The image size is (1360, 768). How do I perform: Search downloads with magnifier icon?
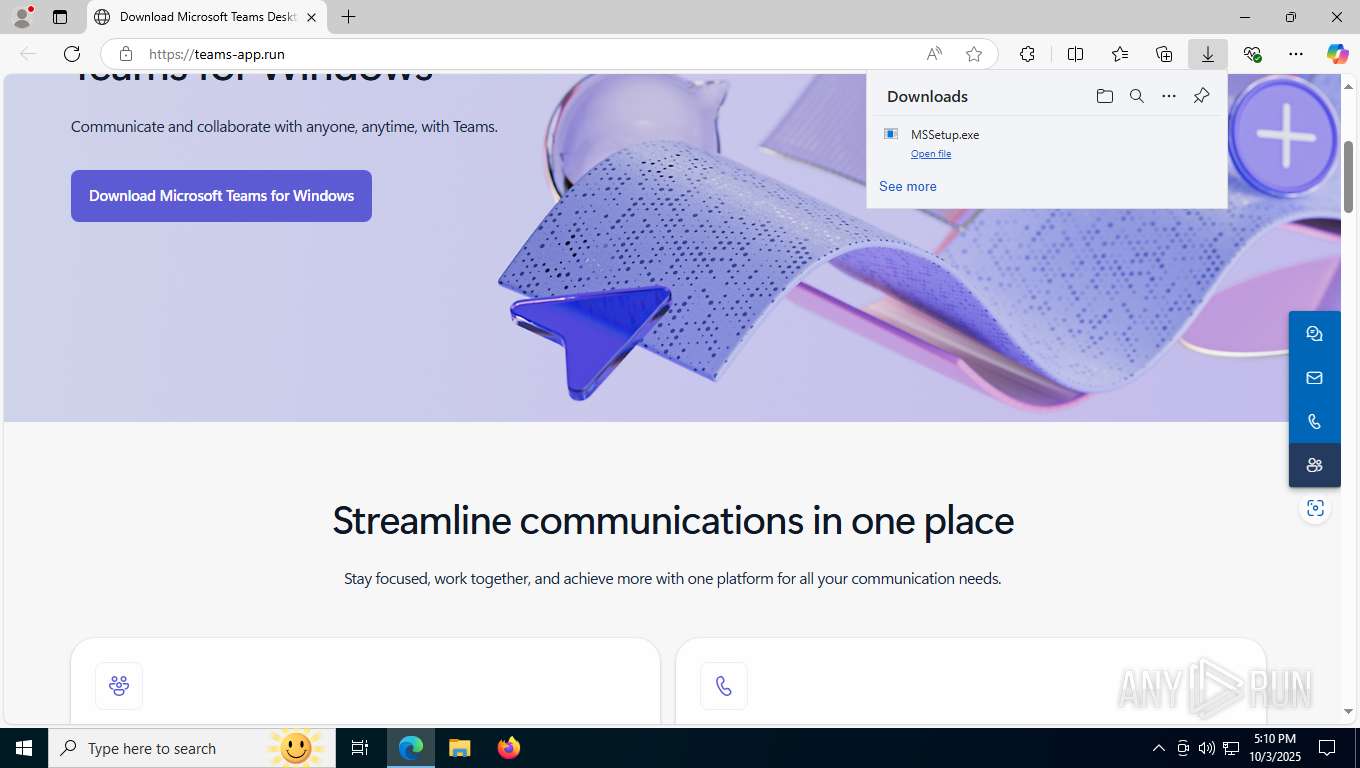click(x=1137, y=96)
